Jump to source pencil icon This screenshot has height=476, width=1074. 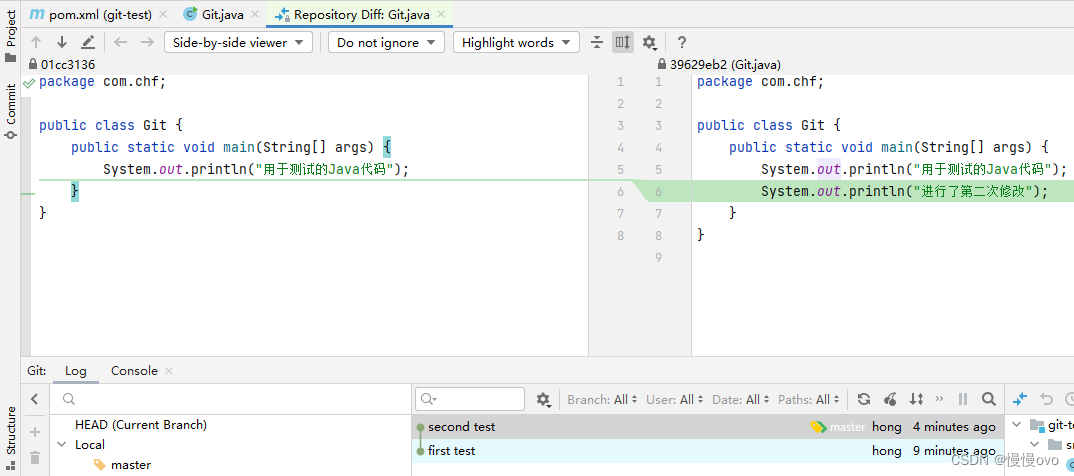coord(88,42)
